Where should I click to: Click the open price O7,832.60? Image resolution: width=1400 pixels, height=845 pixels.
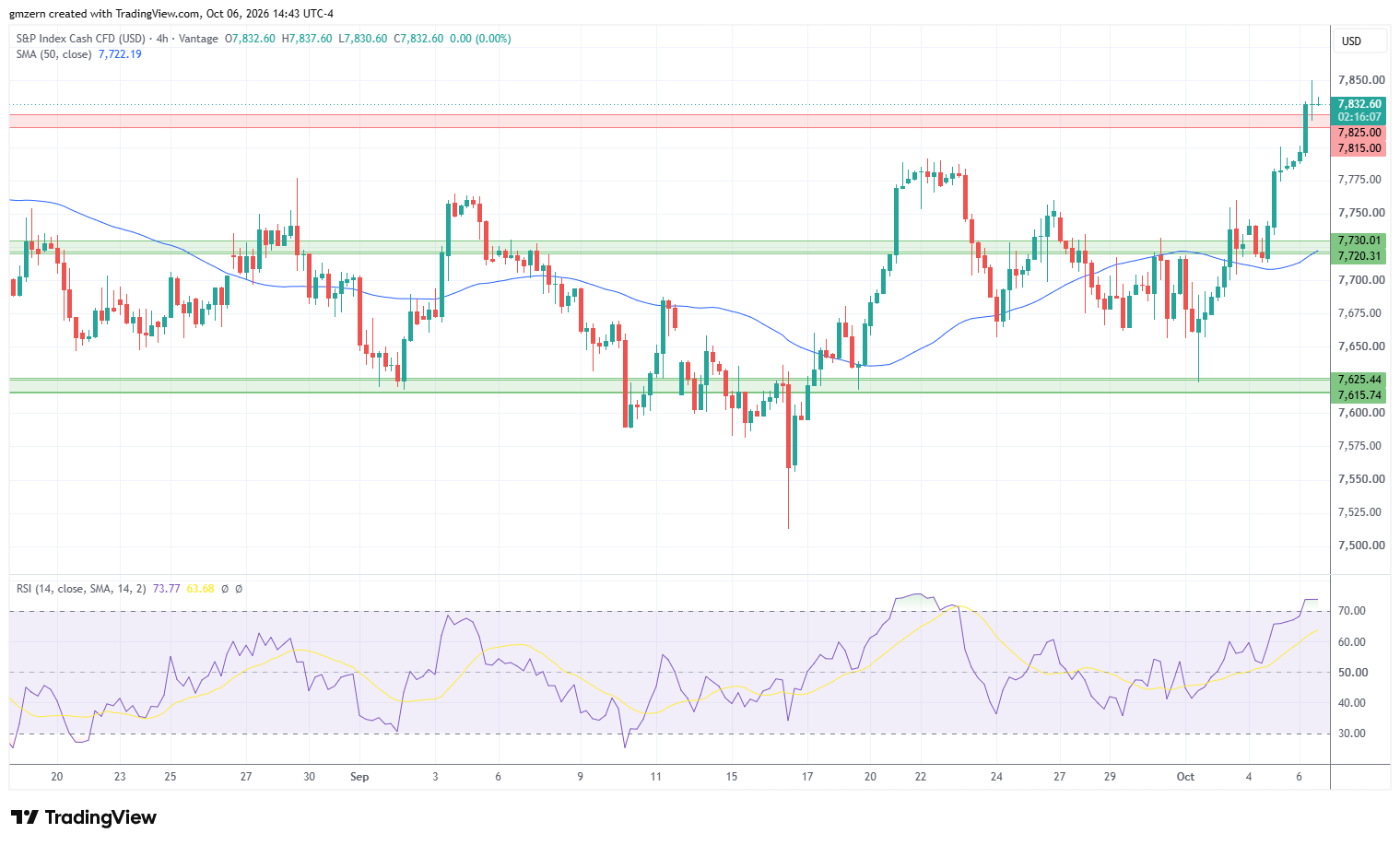click(x=250, y=39)
